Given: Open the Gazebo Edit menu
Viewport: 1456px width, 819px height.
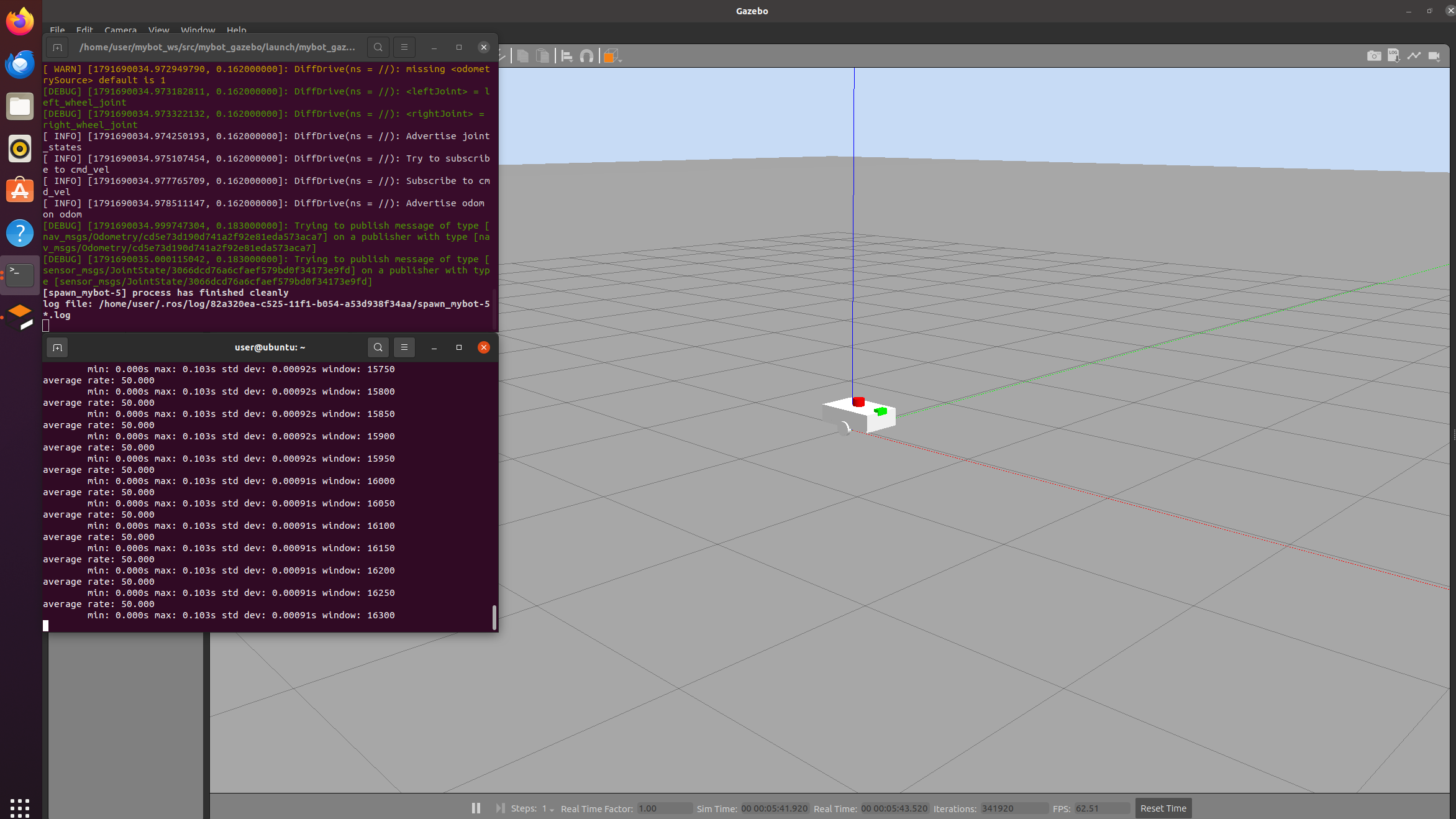Looking at the screenshot, I should coord(84,29).
